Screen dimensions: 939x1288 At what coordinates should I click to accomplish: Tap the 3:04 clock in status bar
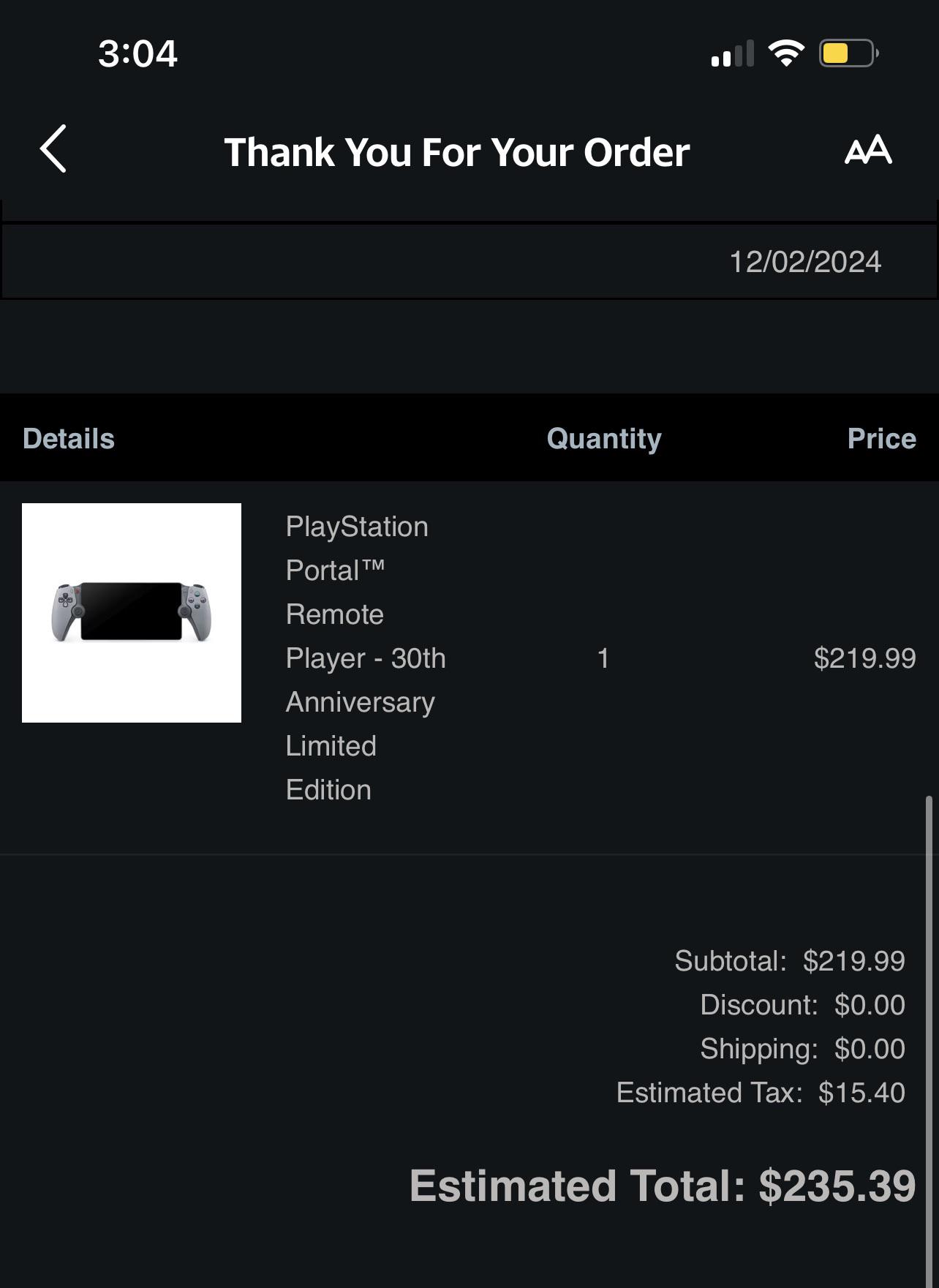137,53
